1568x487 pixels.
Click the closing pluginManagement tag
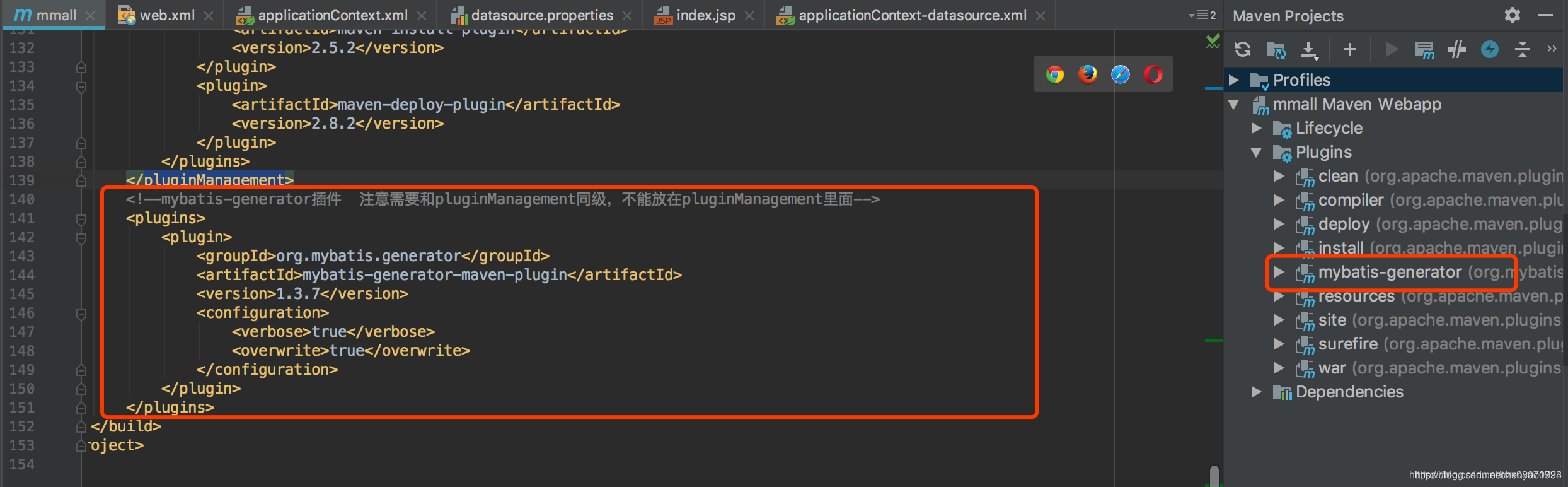(x=209, y=180)
